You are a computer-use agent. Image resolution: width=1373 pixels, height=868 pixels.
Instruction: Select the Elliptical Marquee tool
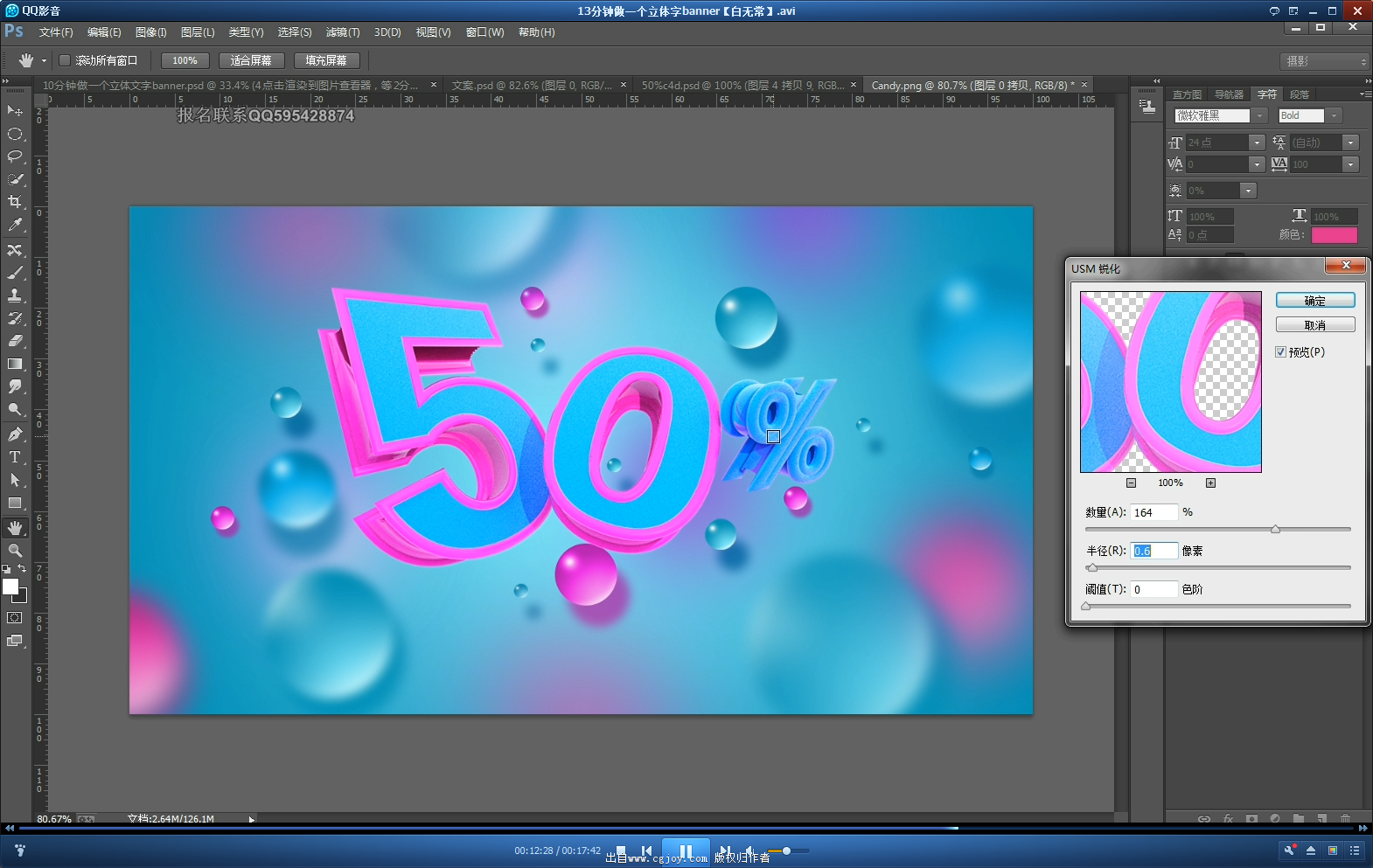(x=15, y=134)
